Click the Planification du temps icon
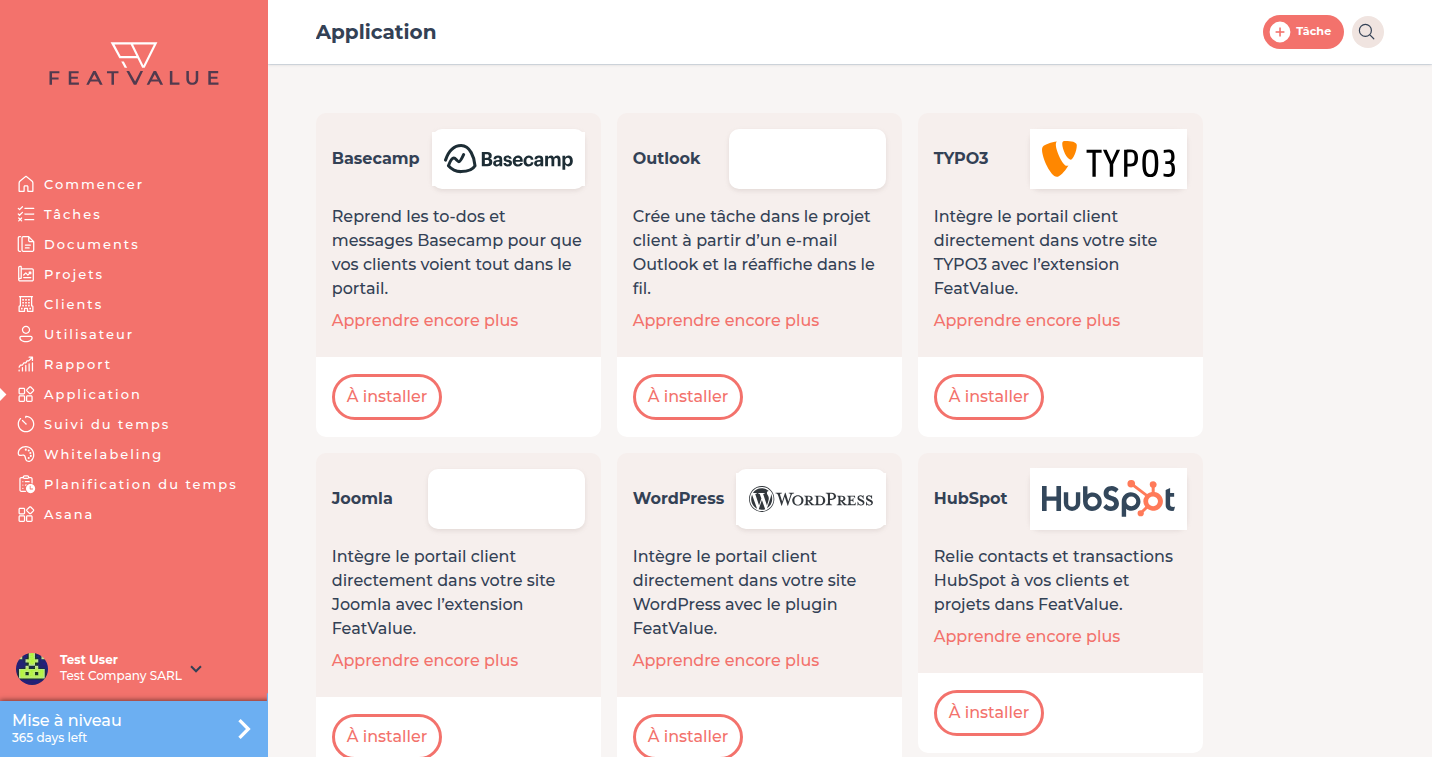 coord(26,484)
